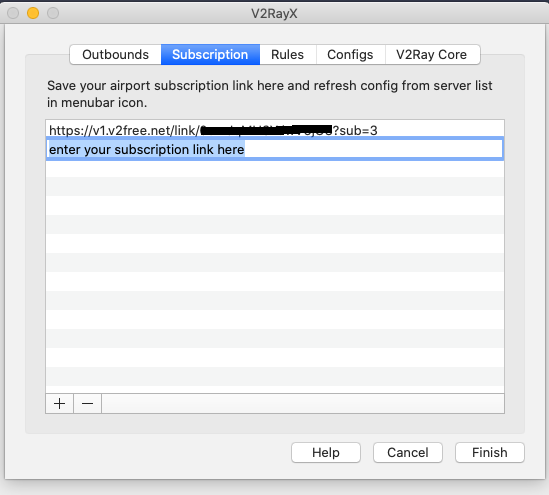Add a new subscription with plus icon
549x495 pixels.
coord(60,404)
